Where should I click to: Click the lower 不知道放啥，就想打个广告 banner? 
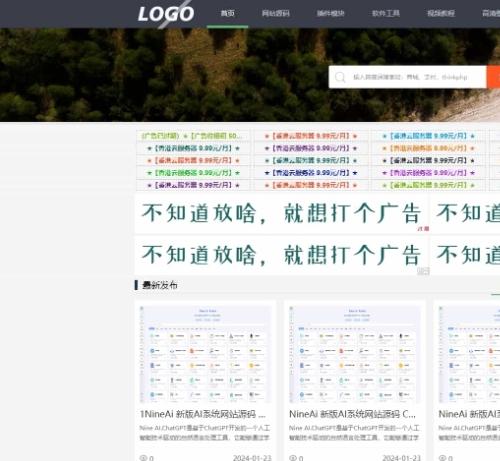pos(281,255)
